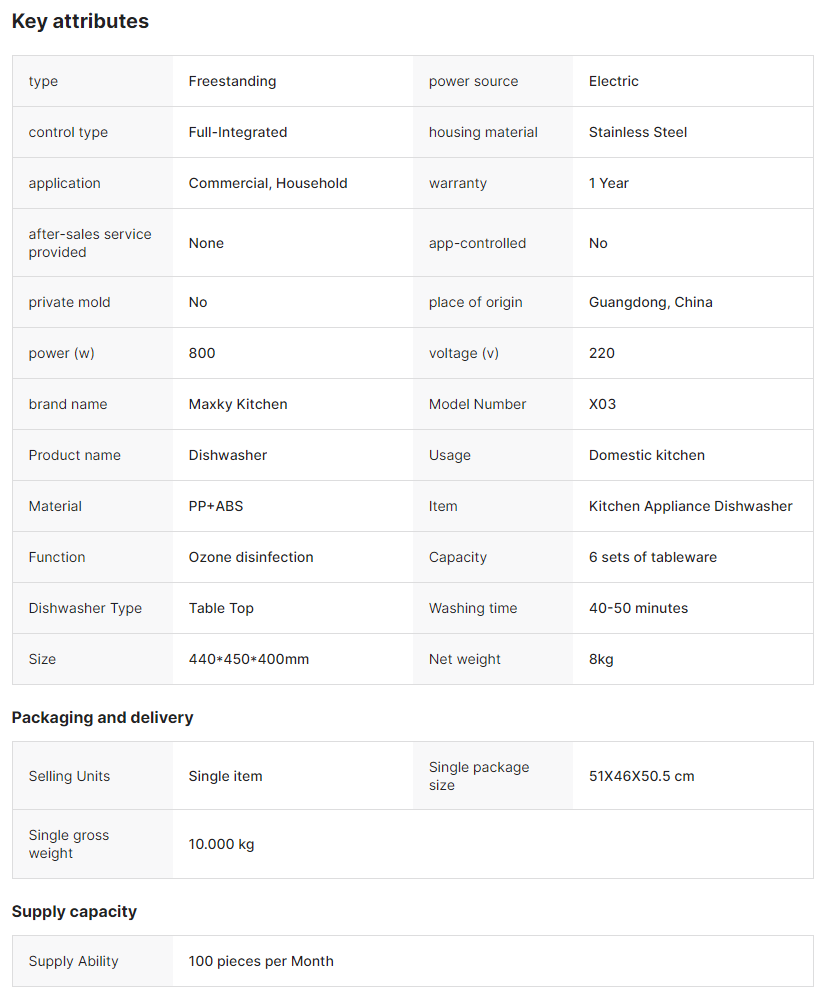
Task: Select the PP+ABS material value
Action: 216,506
